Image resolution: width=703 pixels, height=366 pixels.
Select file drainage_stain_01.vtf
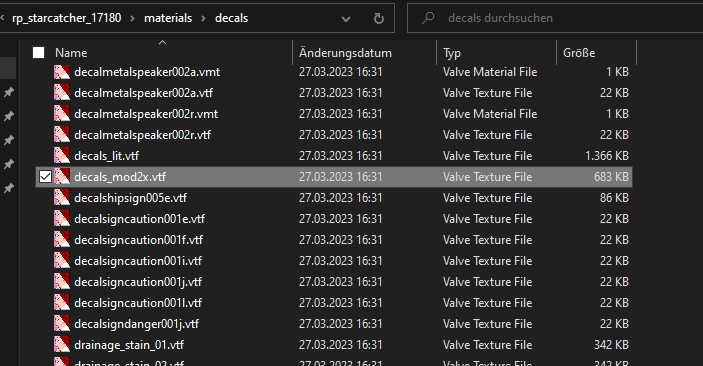pyautogui.click(x=129, y=345)
